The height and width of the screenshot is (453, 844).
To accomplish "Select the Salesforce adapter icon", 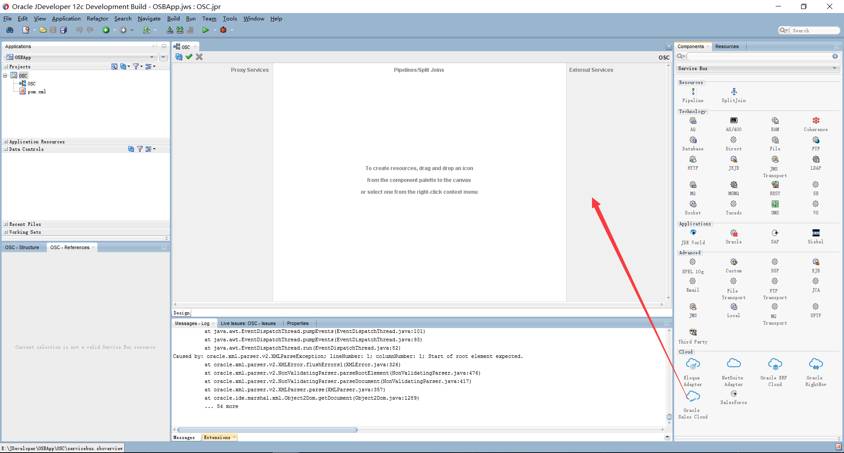I will coord(734,393).
